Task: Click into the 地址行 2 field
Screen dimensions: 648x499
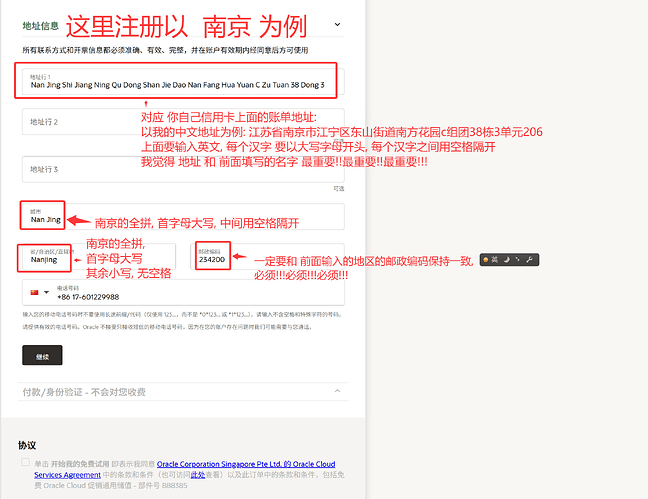Action: 183,122
